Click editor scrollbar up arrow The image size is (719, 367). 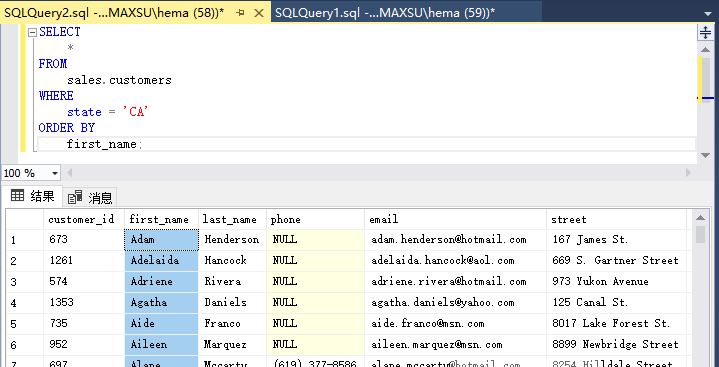(706, 50)
